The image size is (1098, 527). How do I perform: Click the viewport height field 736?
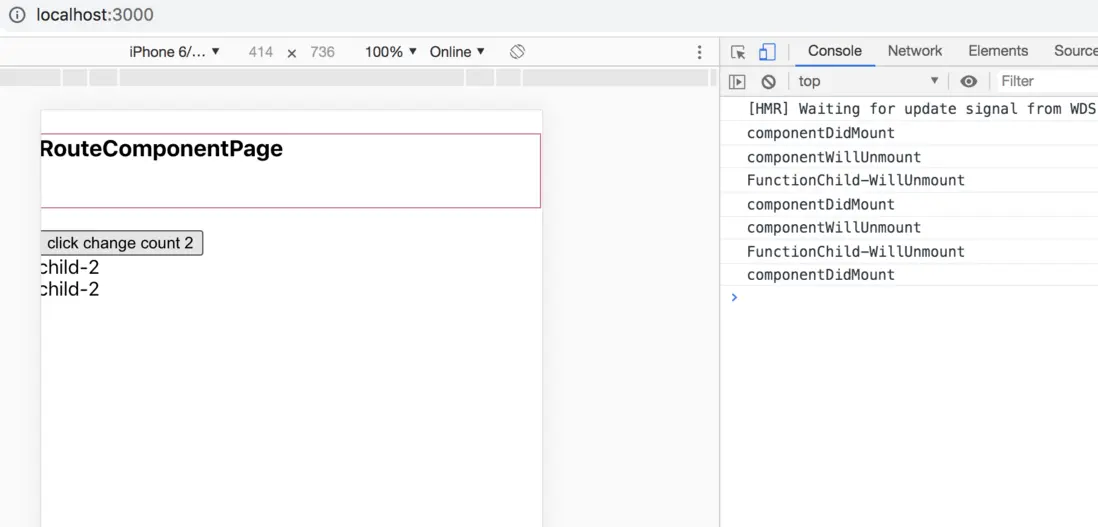coord(322,52)
